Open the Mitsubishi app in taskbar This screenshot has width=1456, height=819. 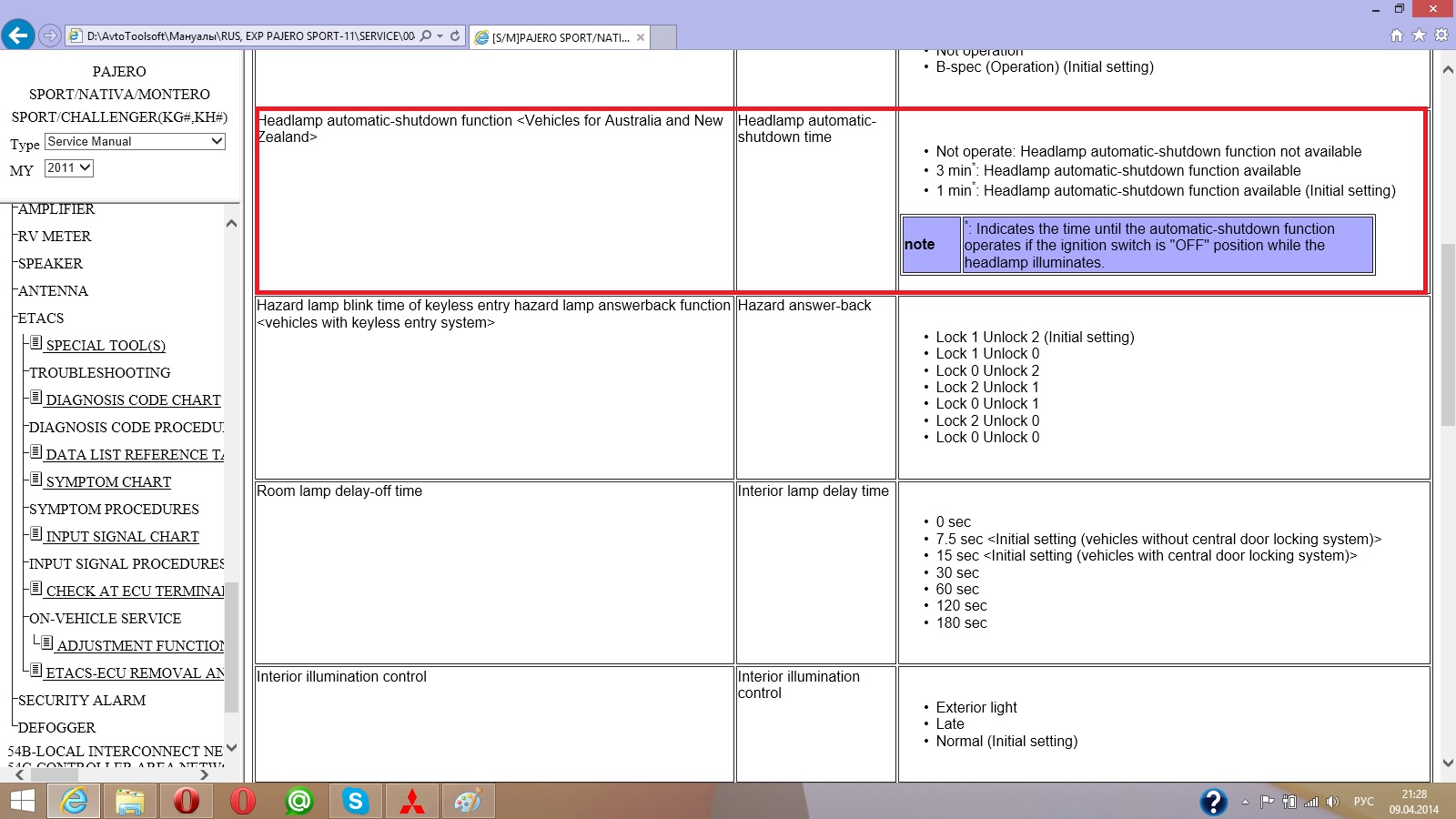coord(411,801)
